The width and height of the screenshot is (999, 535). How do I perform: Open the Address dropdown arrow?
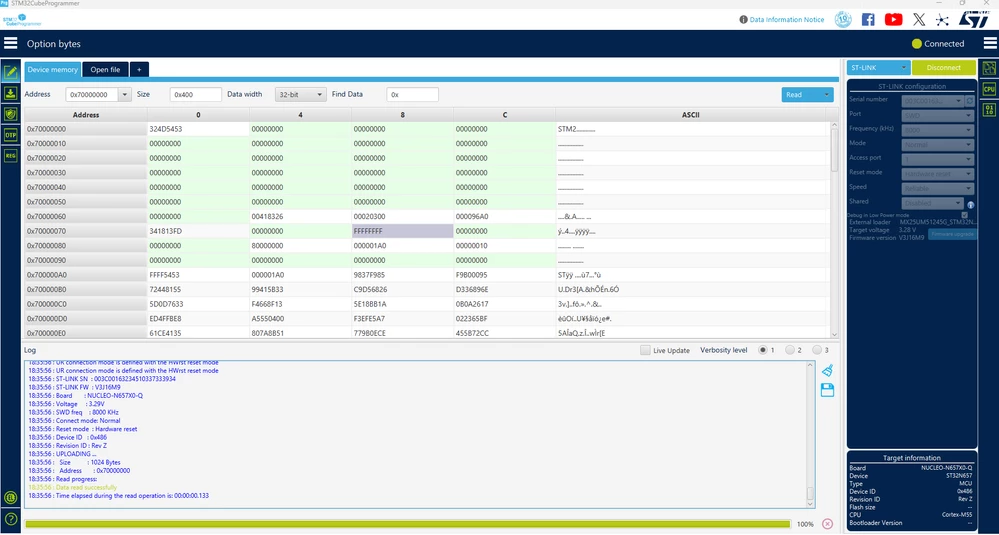pyautogui.click(x=124, y=94)
